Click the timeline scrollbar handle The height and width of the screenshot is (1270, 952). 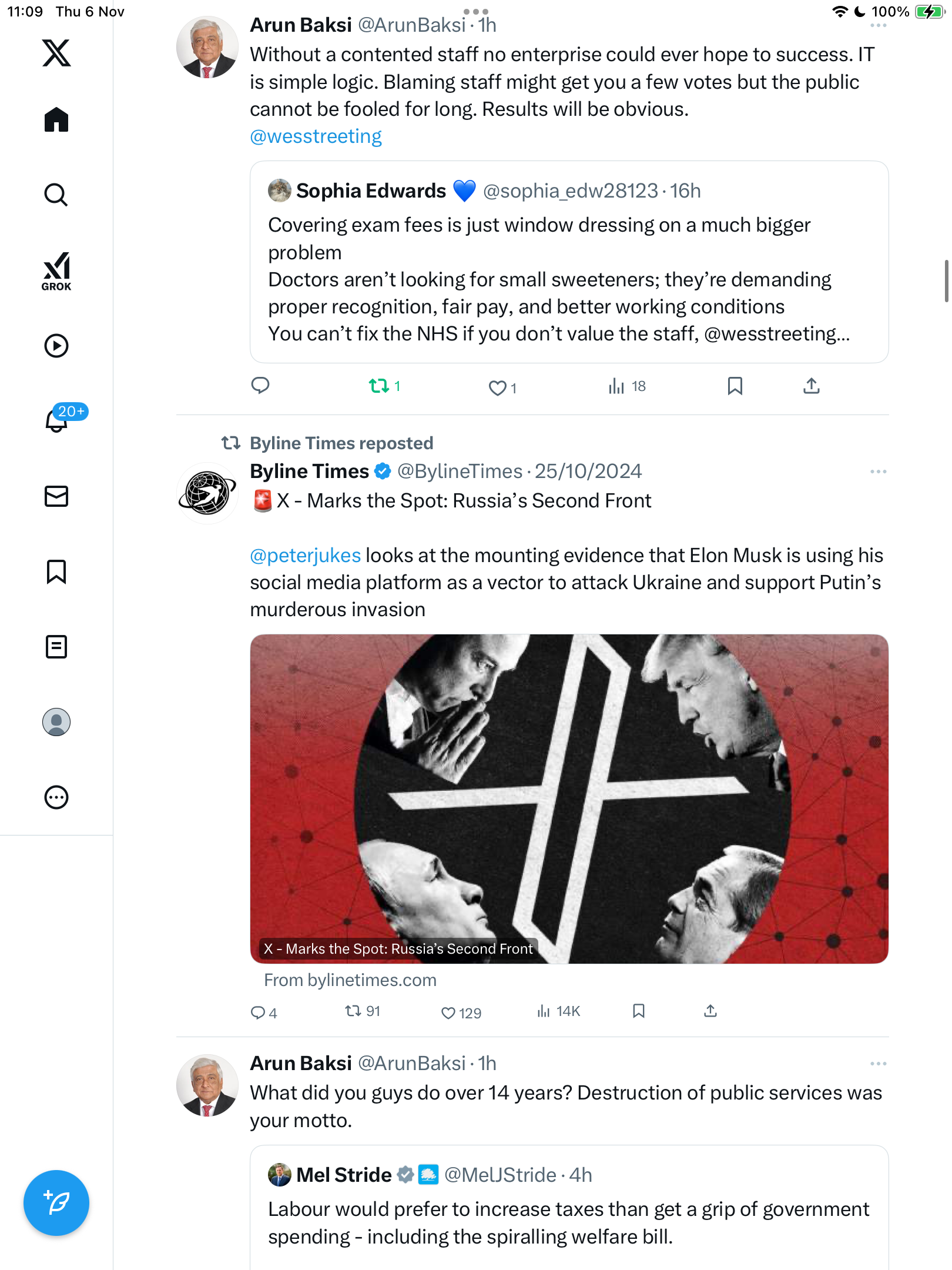[x=946, y=280]
